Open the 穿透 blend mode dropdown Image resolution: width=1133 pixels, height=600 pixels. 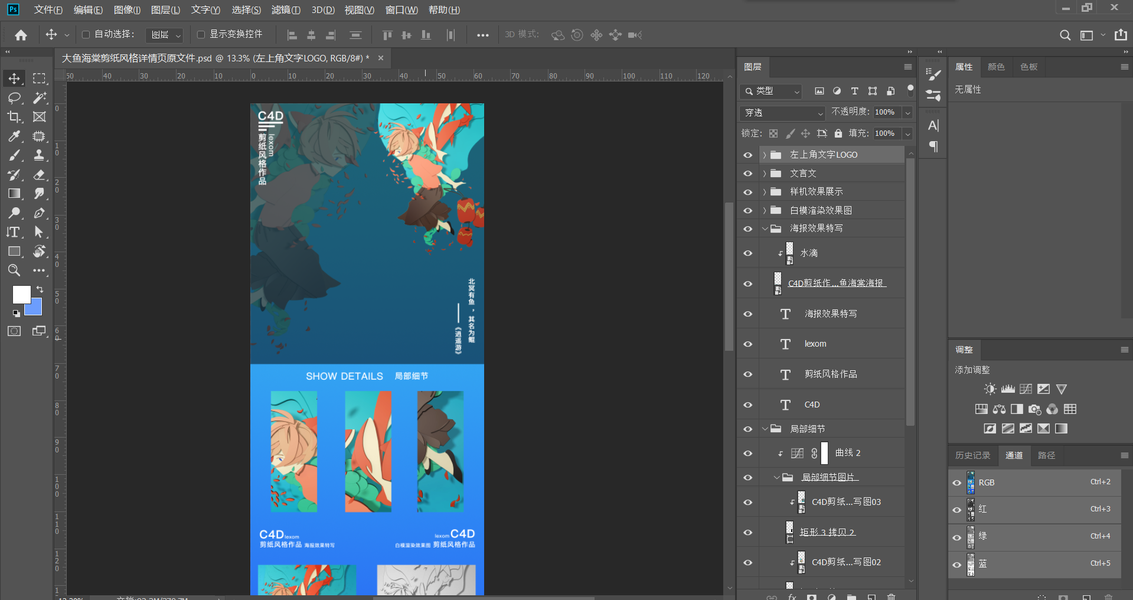coord(783,113)
